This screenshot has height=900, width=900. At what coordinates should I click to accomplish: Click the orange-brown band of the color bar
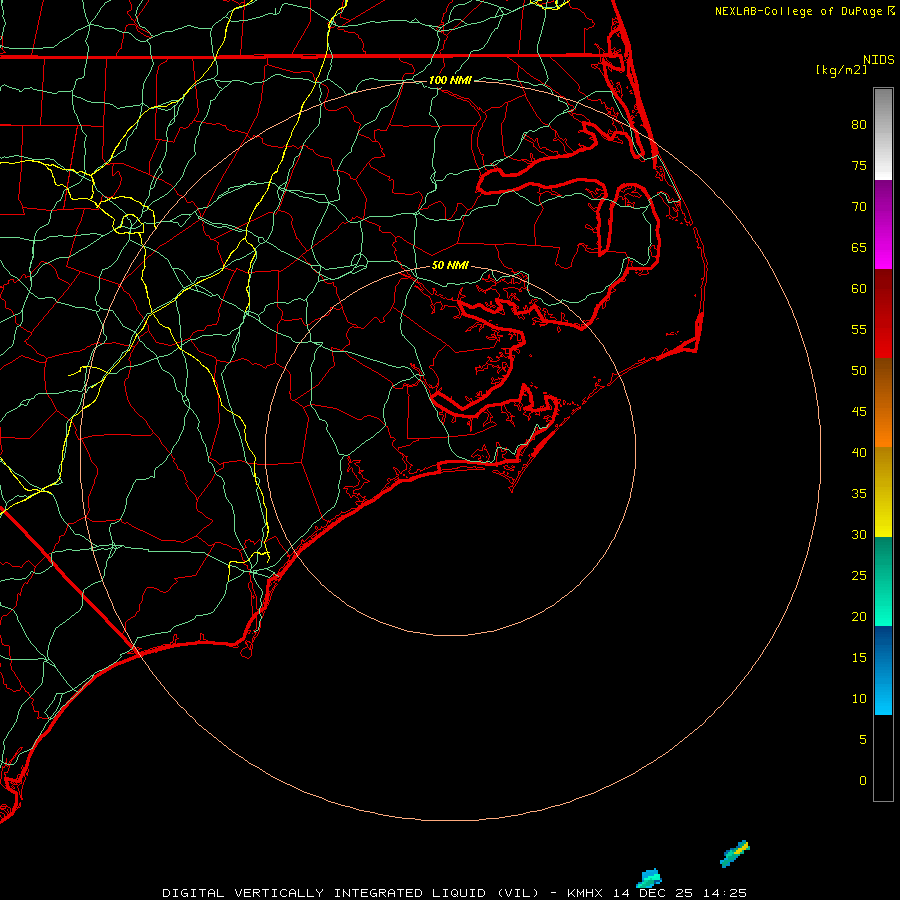[x=883, y=402]
